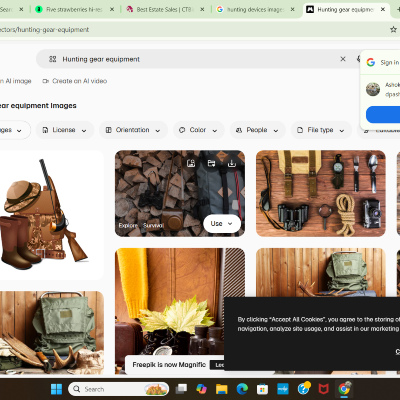Expand the License filter dropdown
Screen dimensions: 400x400
(65, 130)
